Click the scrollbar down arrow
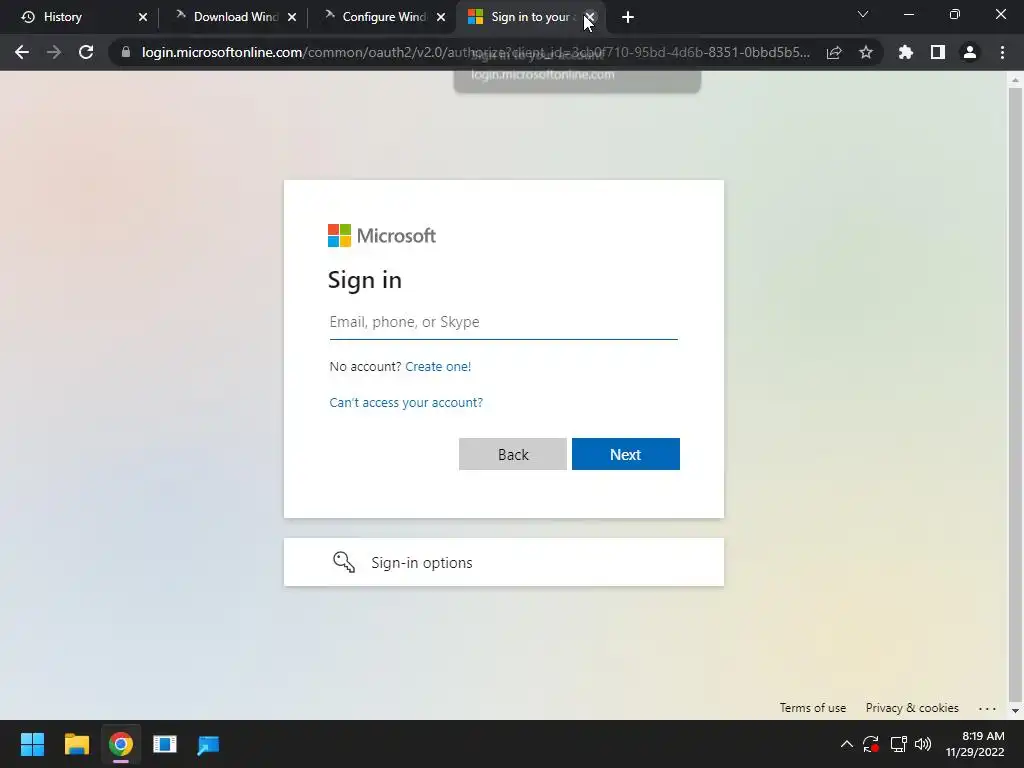This screenshot has height=768, width=1024. pos(1015,711)
